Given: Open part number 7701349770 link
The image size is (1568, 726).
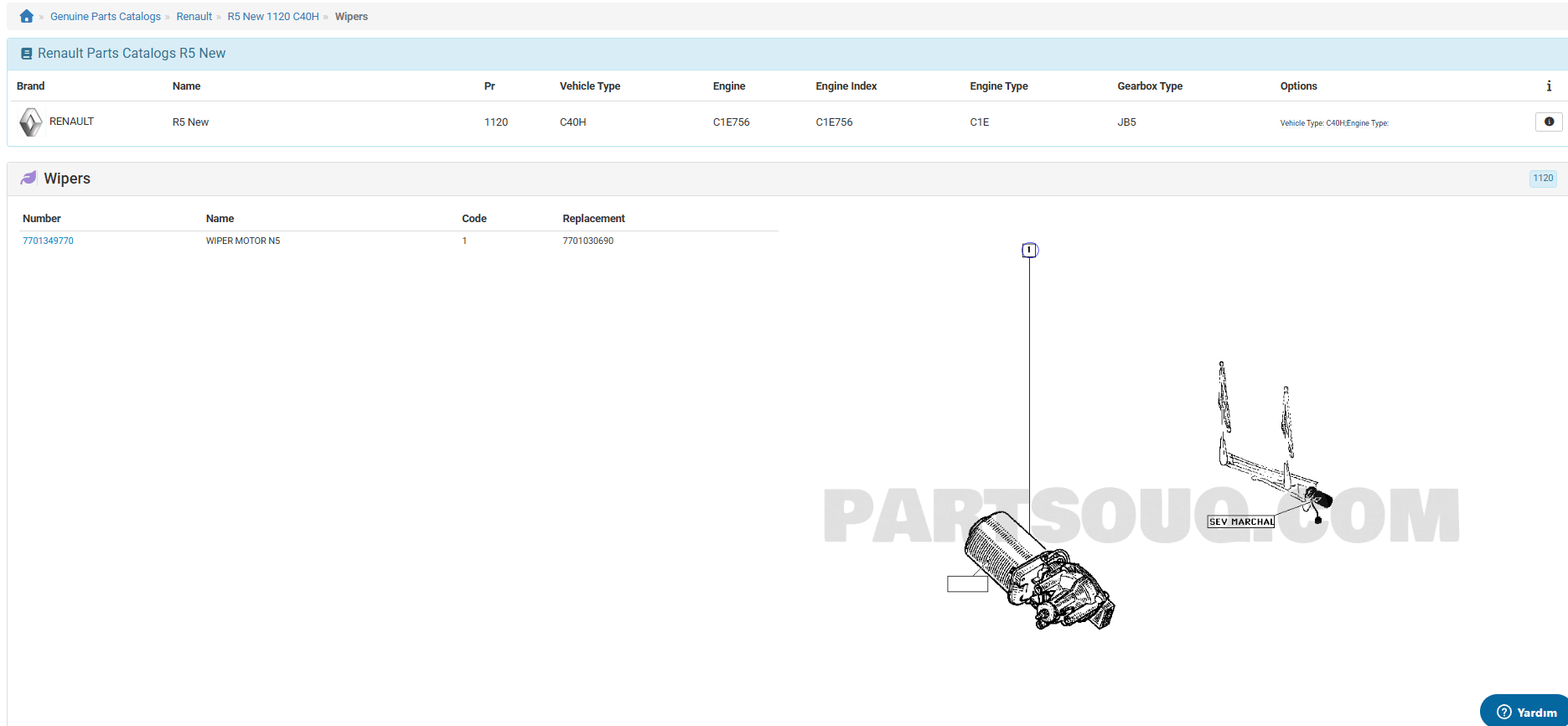Looking at the screenshot, I should pyautogui.click(x=48, y=241).
